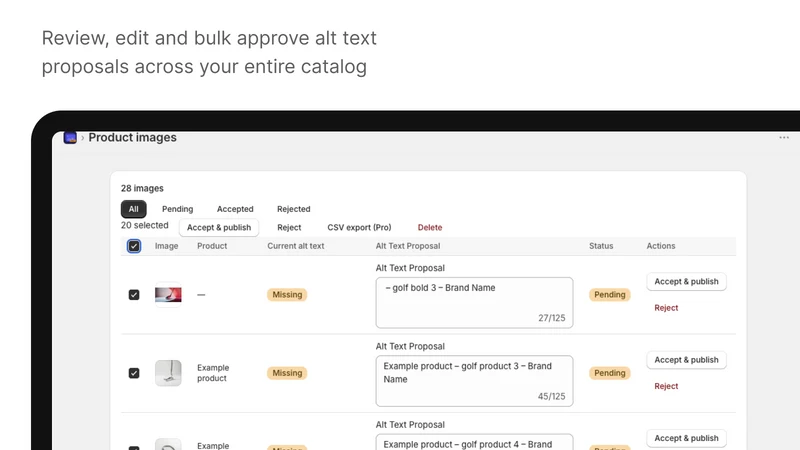Edit the golf bold 3 alt text field
This screenshot has width=800, height=450.
point(474,303)
